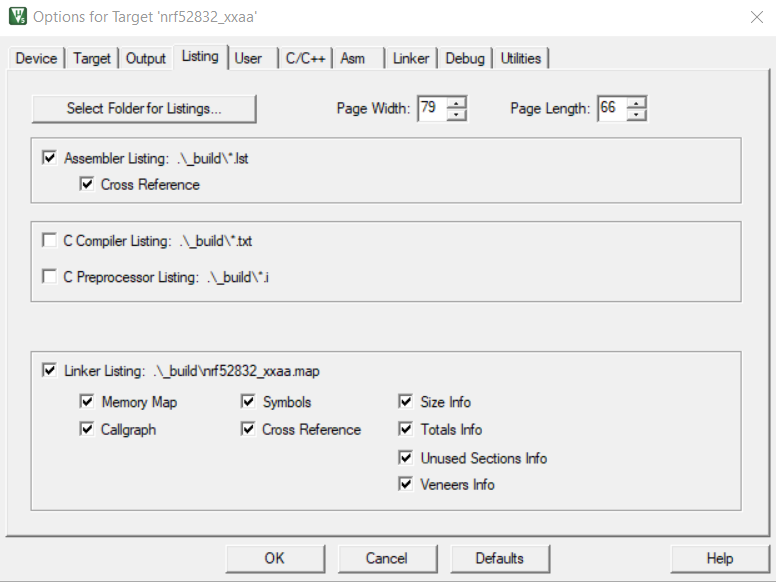The height and width of the screenshot is (582, 776).
Task: Decrease Page Length with down arrow
Action: pos(636,115)
